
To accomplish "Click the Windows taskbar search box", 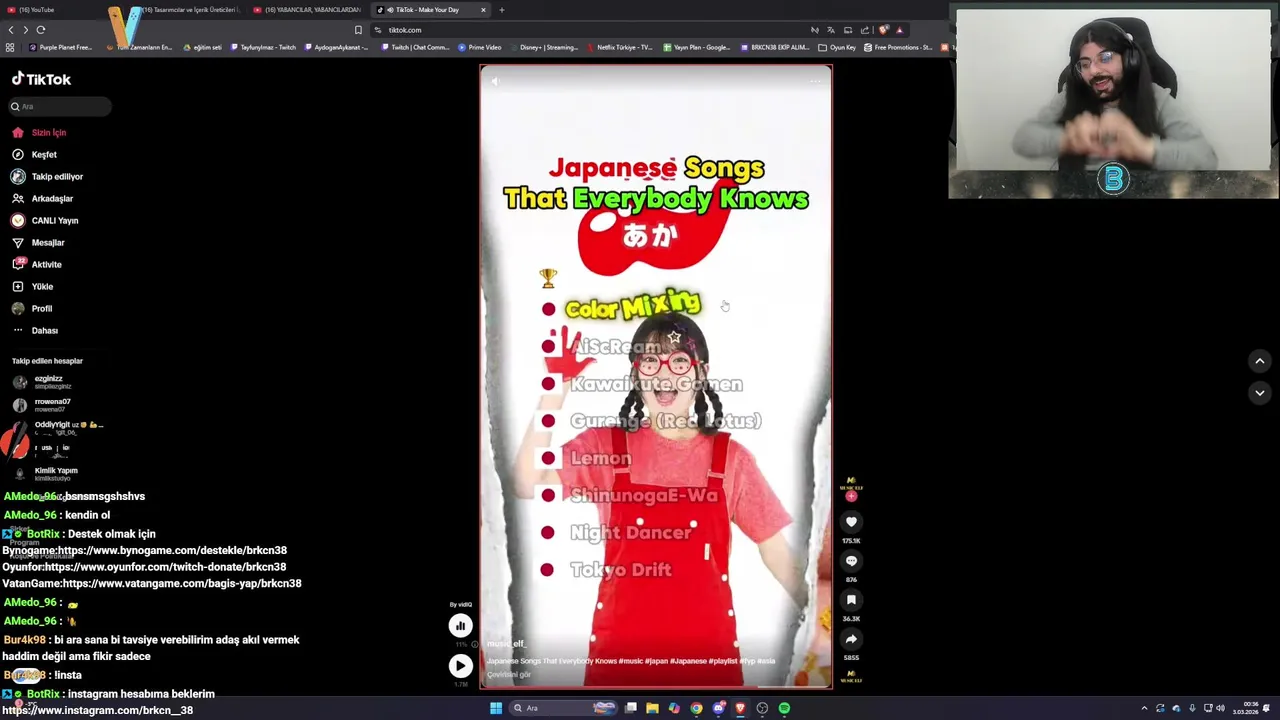I will click(x=565, y=708).
